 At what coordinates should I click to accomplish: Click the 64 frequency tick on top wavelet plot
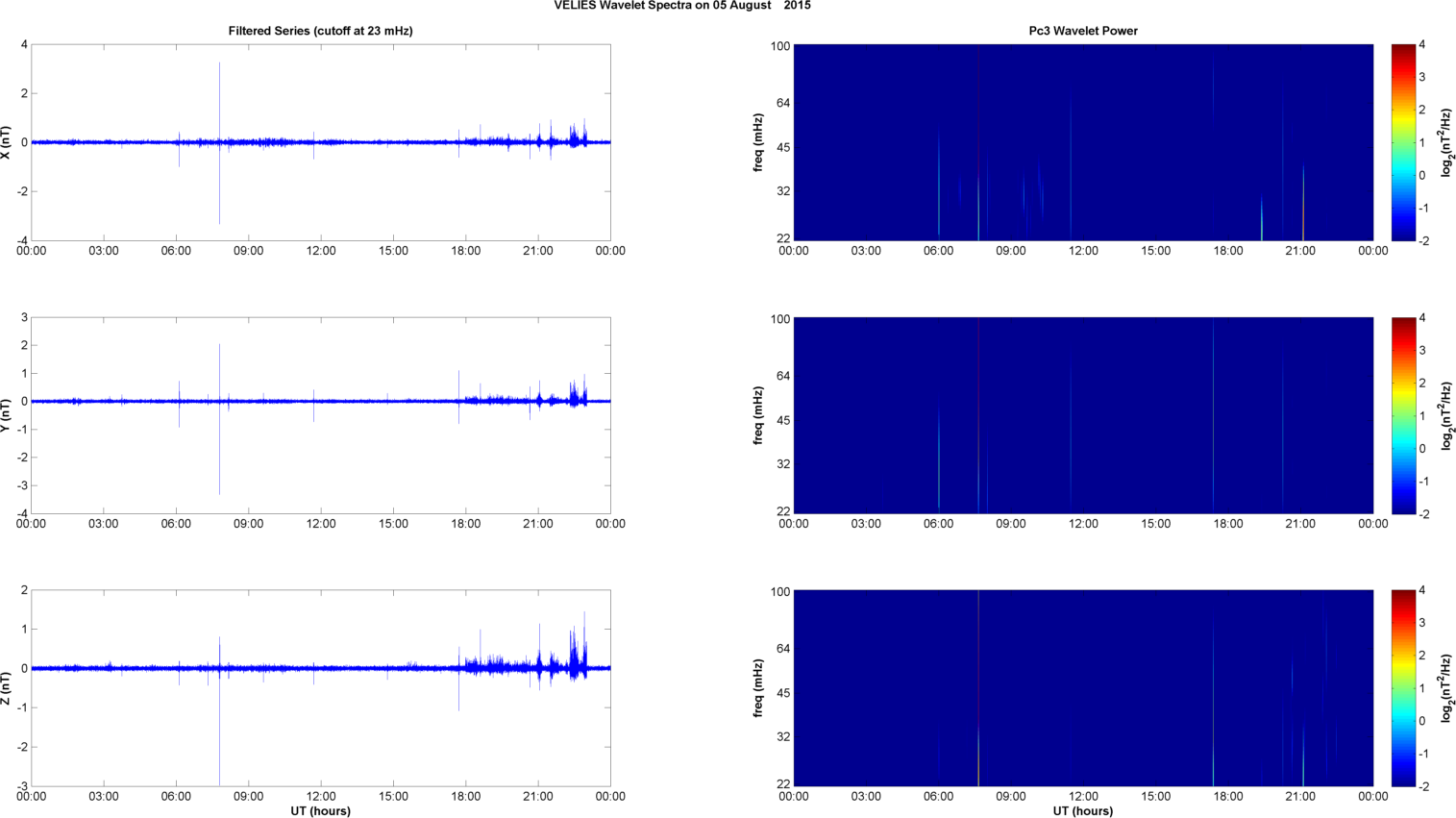coord(782,103)
